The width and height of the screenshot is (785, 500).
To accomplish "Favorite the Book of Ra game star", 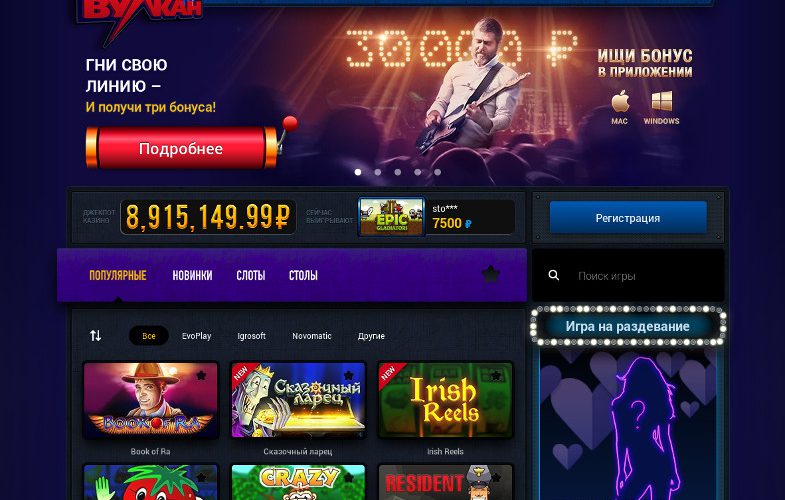I will pos(201,375).
